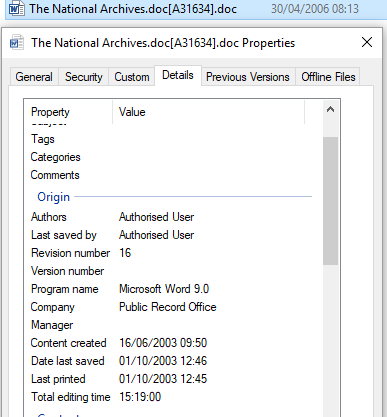
Task: Click the Origin section heading
Action: [x=53, y=197]
